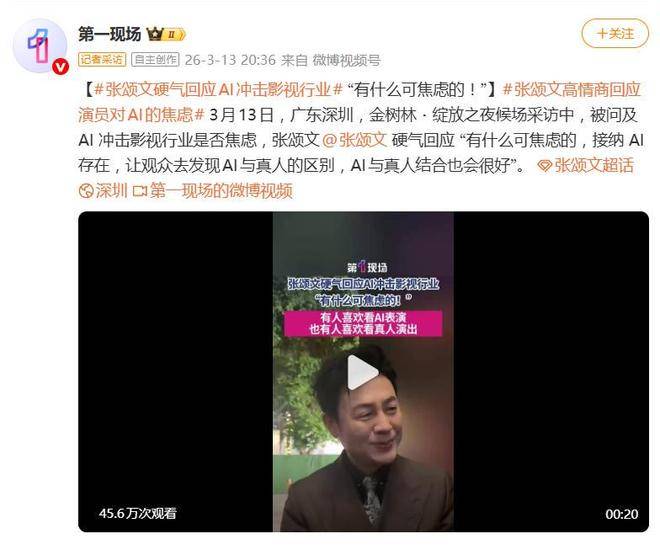Click the post timestamp 26-3-13 20:36
The width and height of the screenshot is (660, 555).
coord(230,60)
